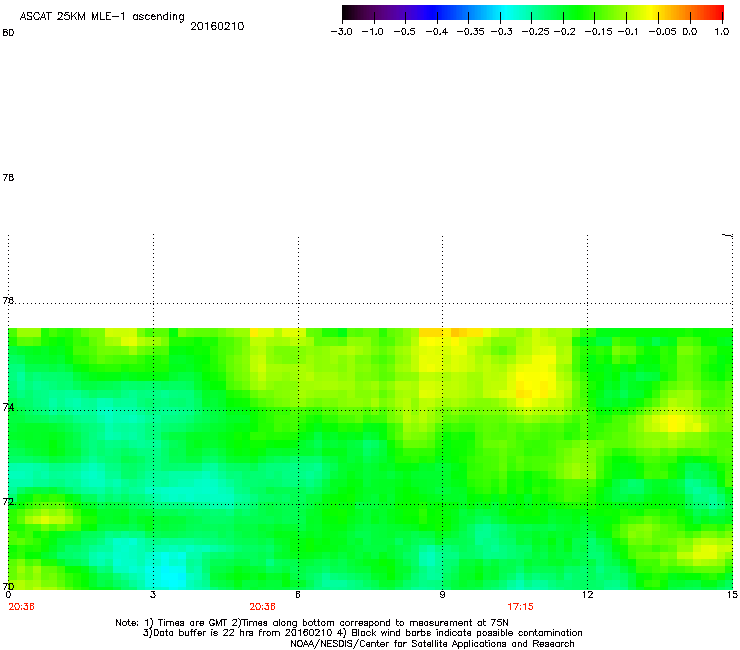Click the longitude 6 axis label
The width and height of the screenshot is (740, 650).
point(298,595)
